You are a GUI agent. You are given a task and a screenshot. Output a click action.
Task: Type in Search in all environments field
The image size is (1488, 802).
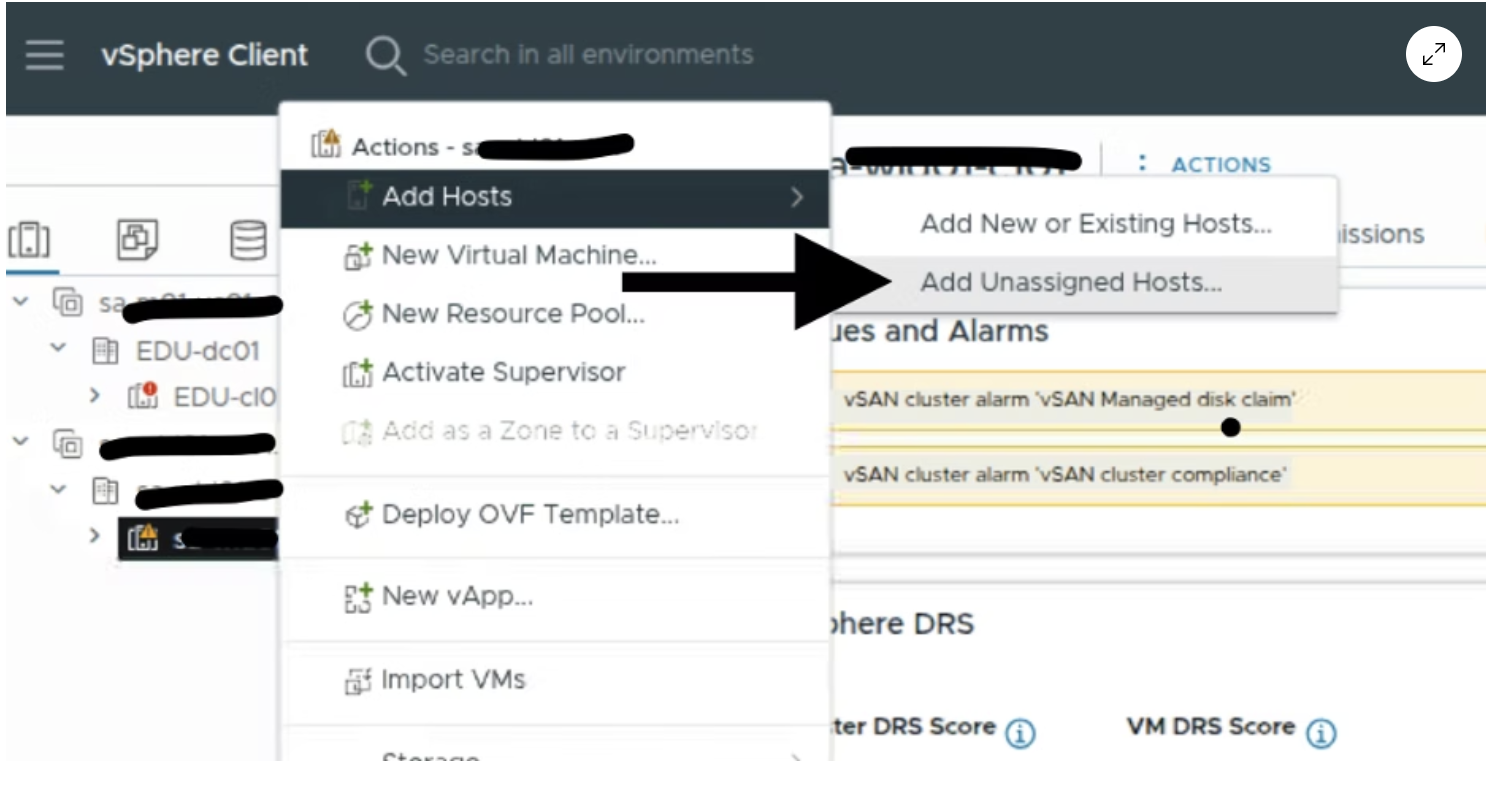point(588,55)
